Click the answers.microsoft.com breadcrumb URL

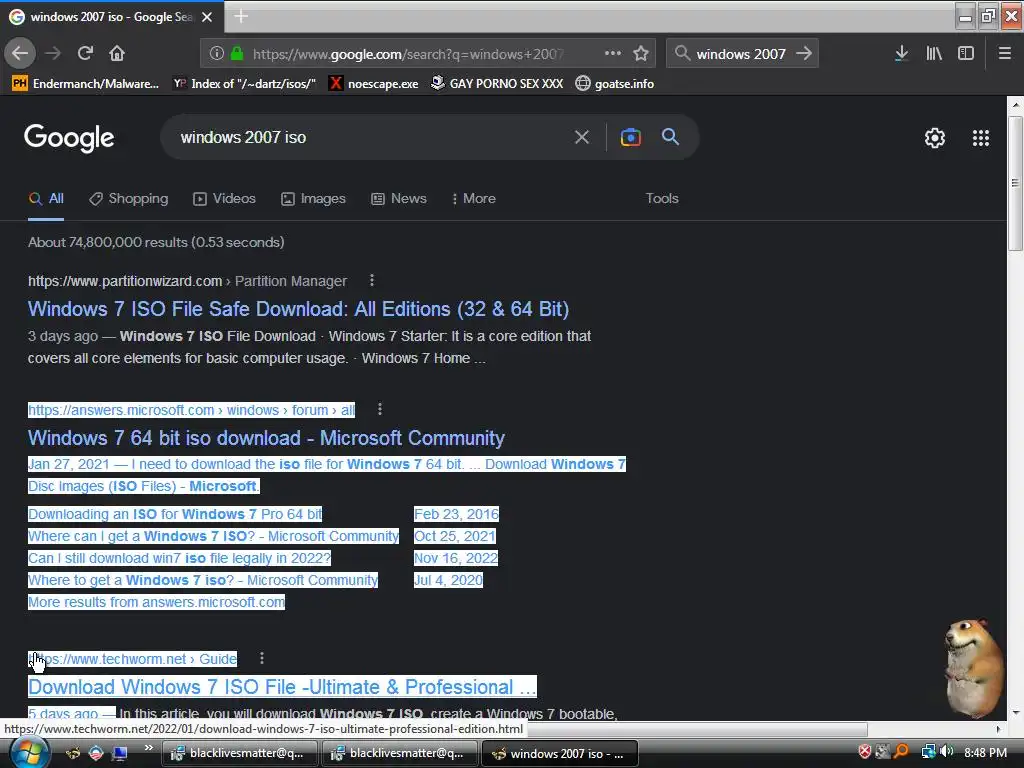[x=191, y=410]
